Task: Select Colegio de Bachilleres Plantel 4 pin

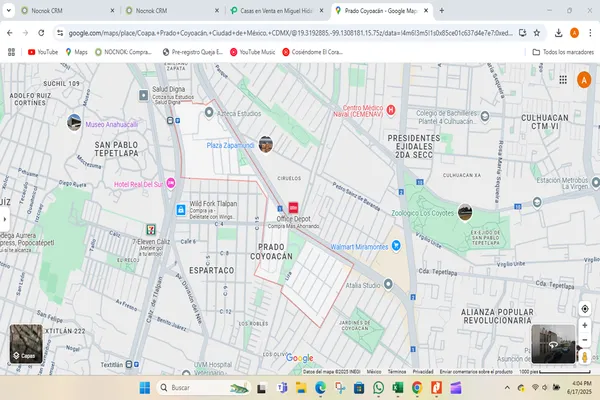Action: pos(485,116)
